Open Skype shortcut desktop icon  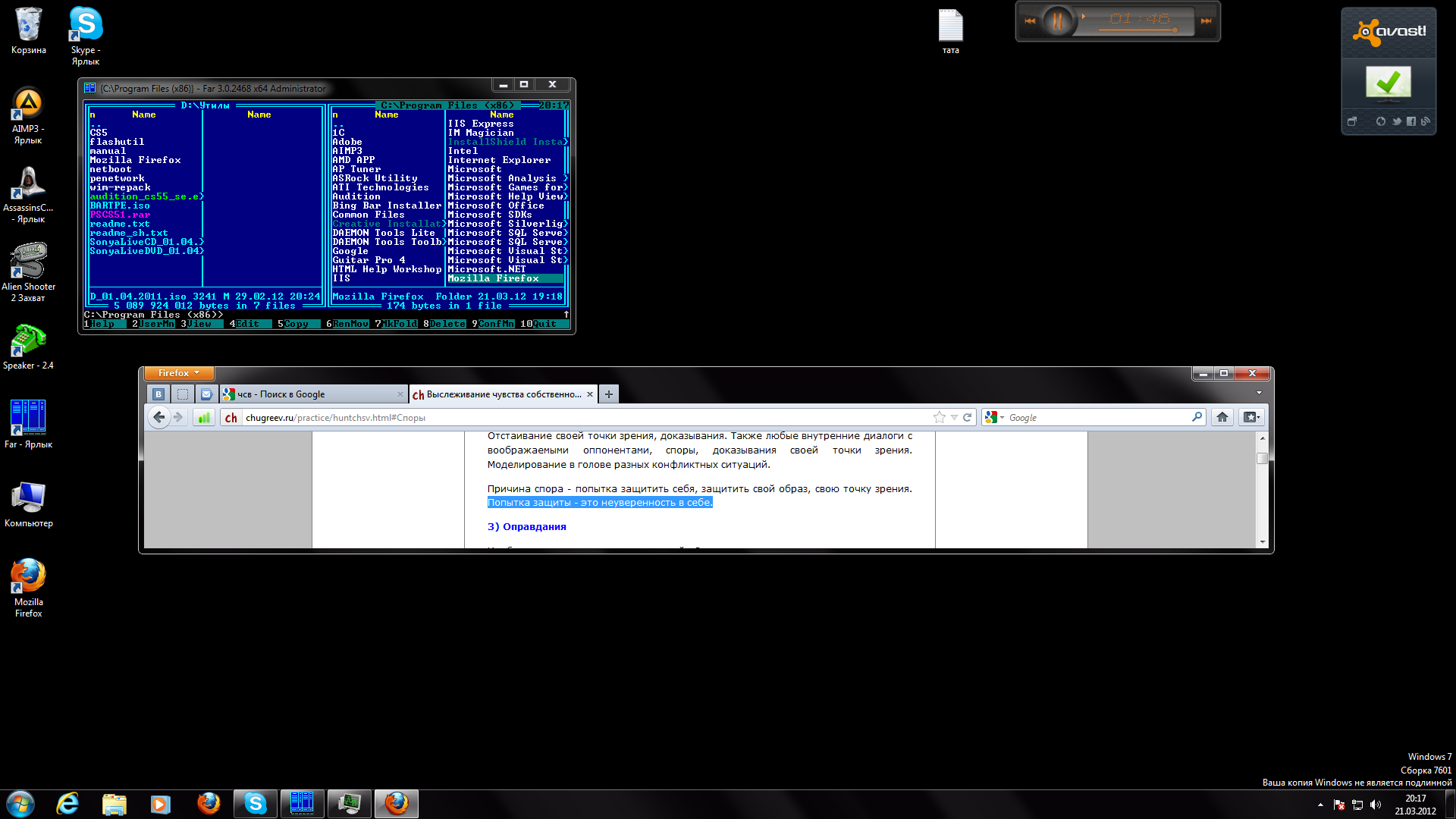tap(86, 36)
